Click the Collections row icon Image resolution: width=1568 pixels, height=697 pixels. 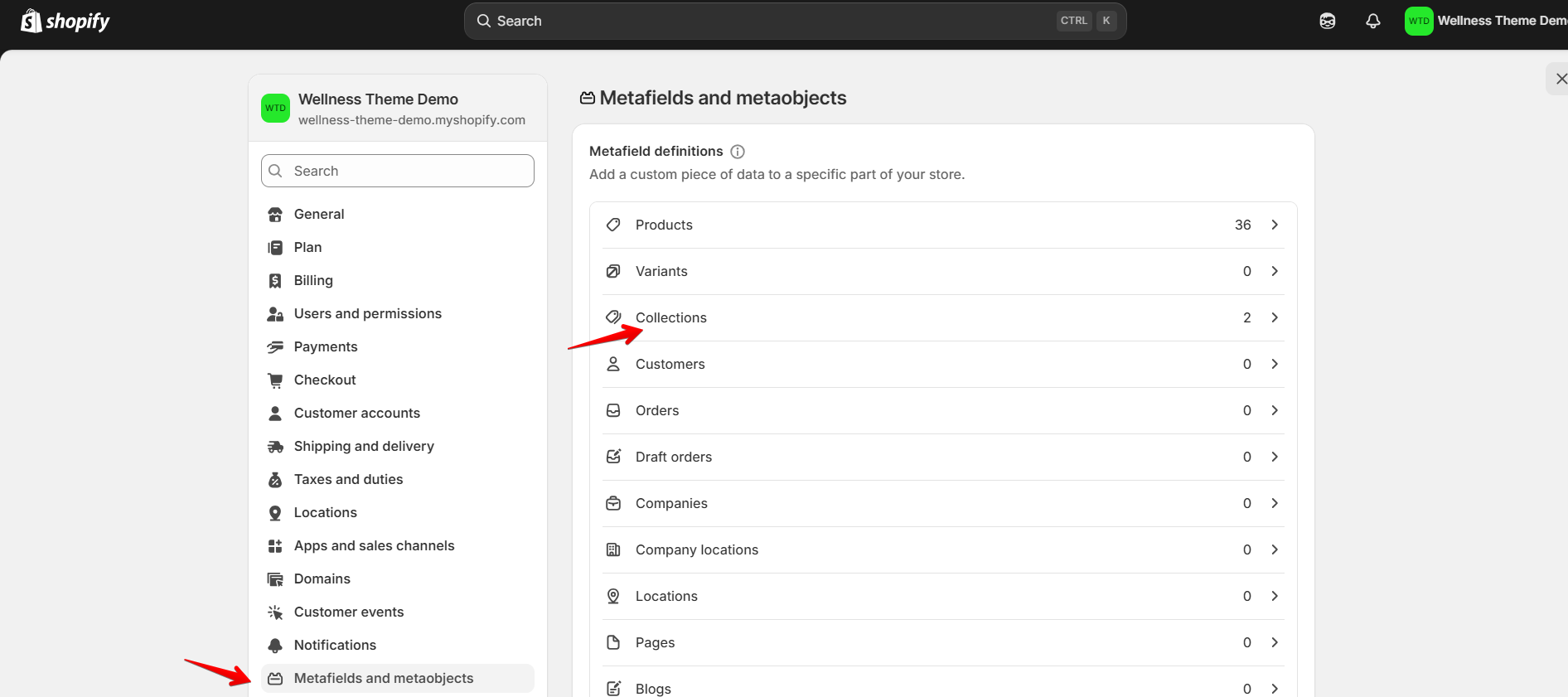tap(613, 317)
